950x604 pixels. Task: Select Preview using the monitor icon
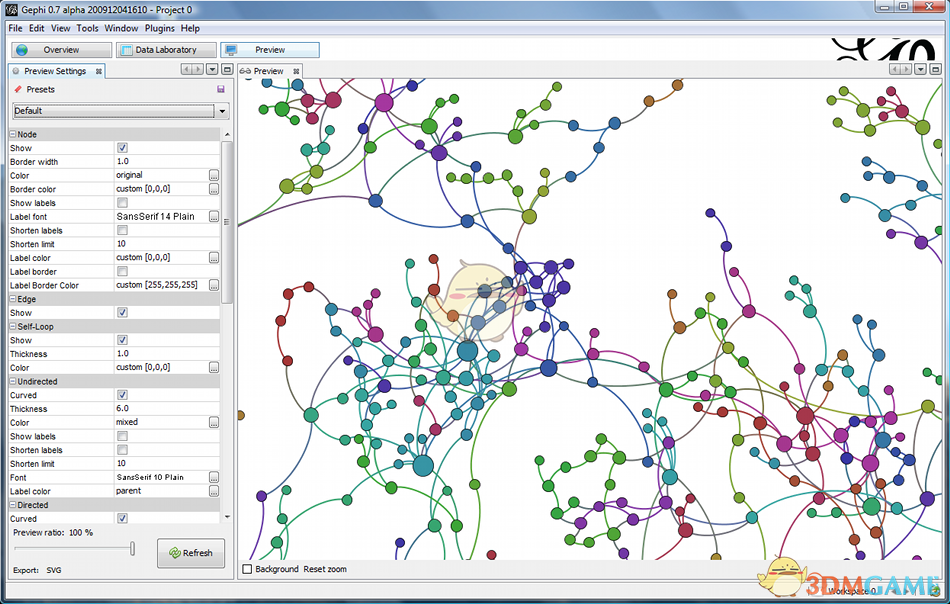tap(230, 49)
